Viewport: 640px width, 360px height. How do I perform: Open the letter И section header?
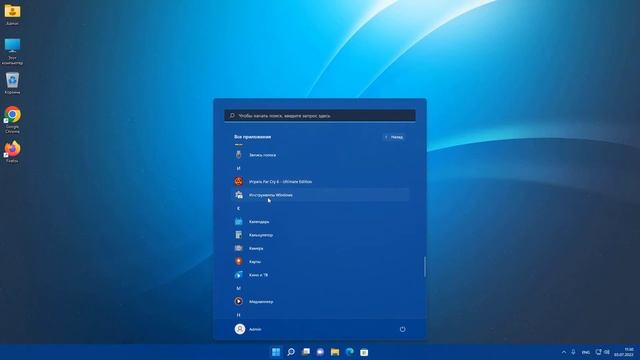click(238, 168)
